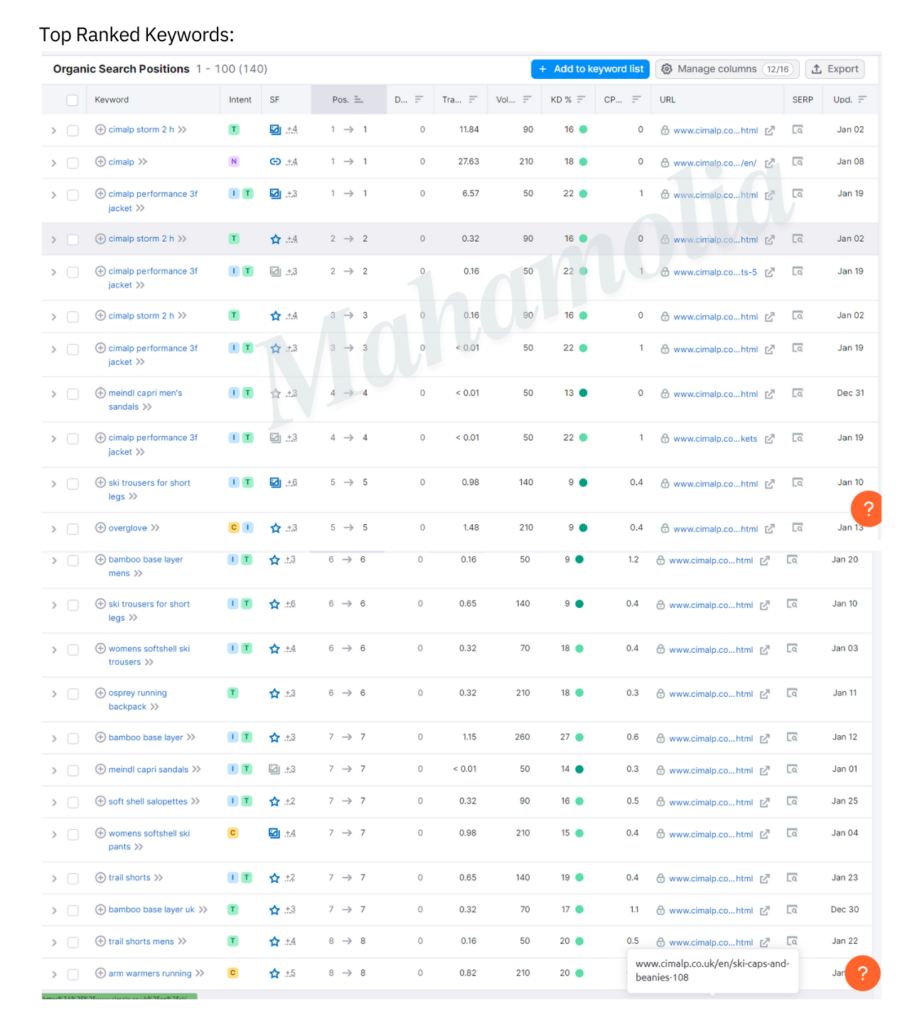Check the trail shorts mens checkbox
This screenshot has height=1024, width=912.
click(x=73, y=942)
